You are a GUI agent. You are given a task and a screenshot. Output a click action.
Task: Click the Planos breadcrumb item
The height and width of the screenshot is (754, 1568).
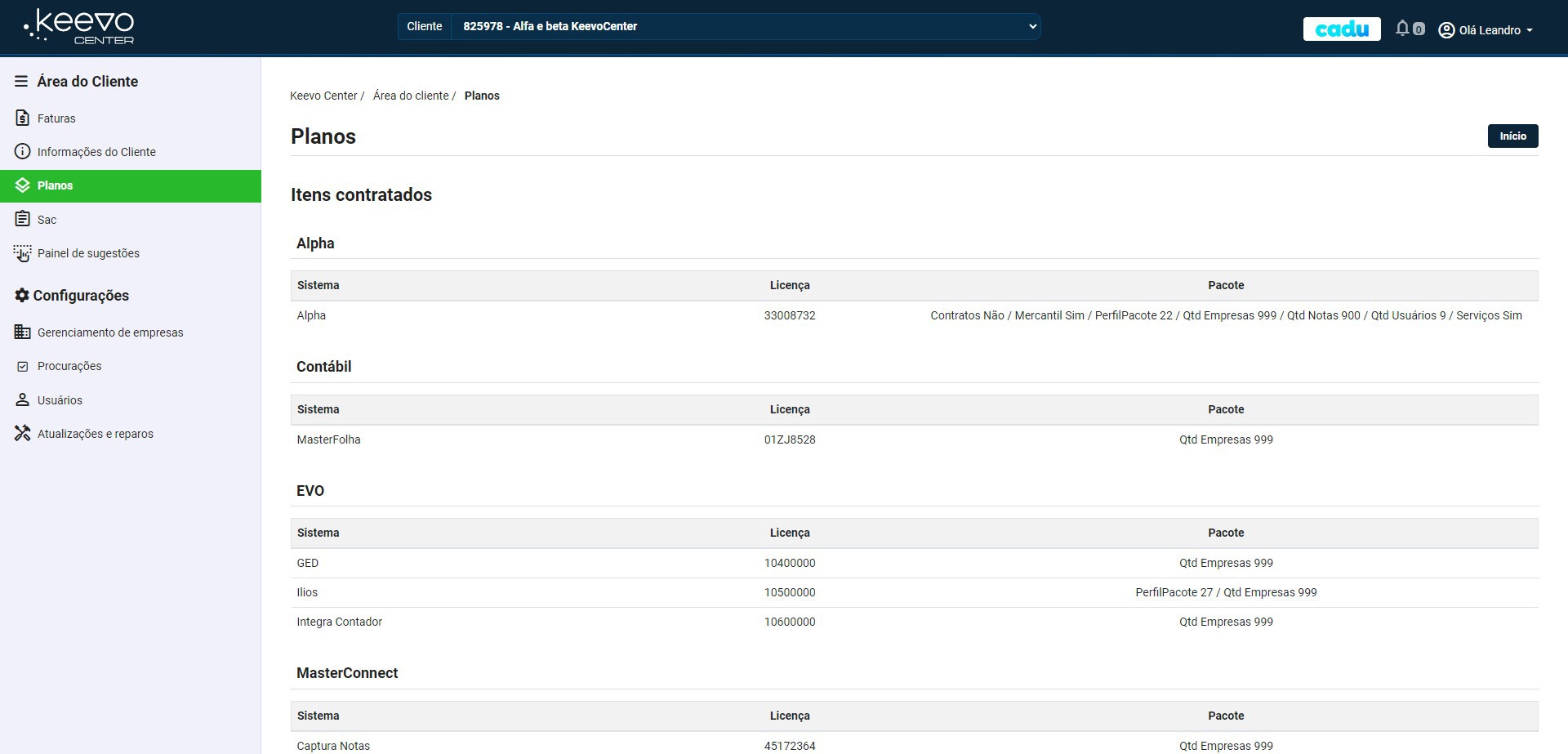(482, 96)
